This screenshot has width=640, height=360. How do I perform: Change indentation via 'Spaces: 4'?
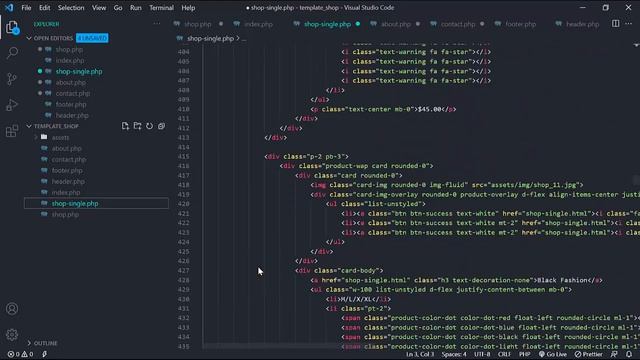[x=453, y=354]
